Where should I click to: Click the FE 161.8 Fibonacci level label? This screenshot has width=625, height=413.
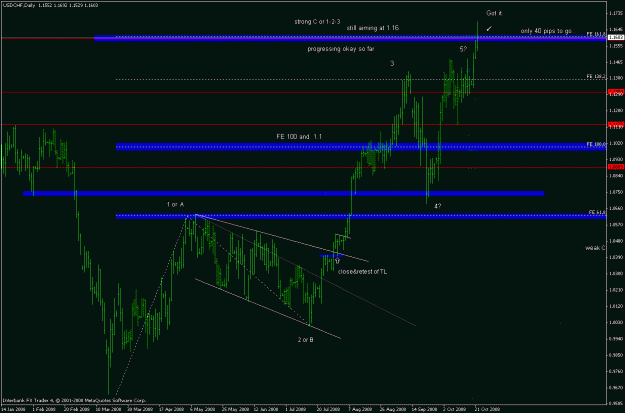click(x=596, y=34)
